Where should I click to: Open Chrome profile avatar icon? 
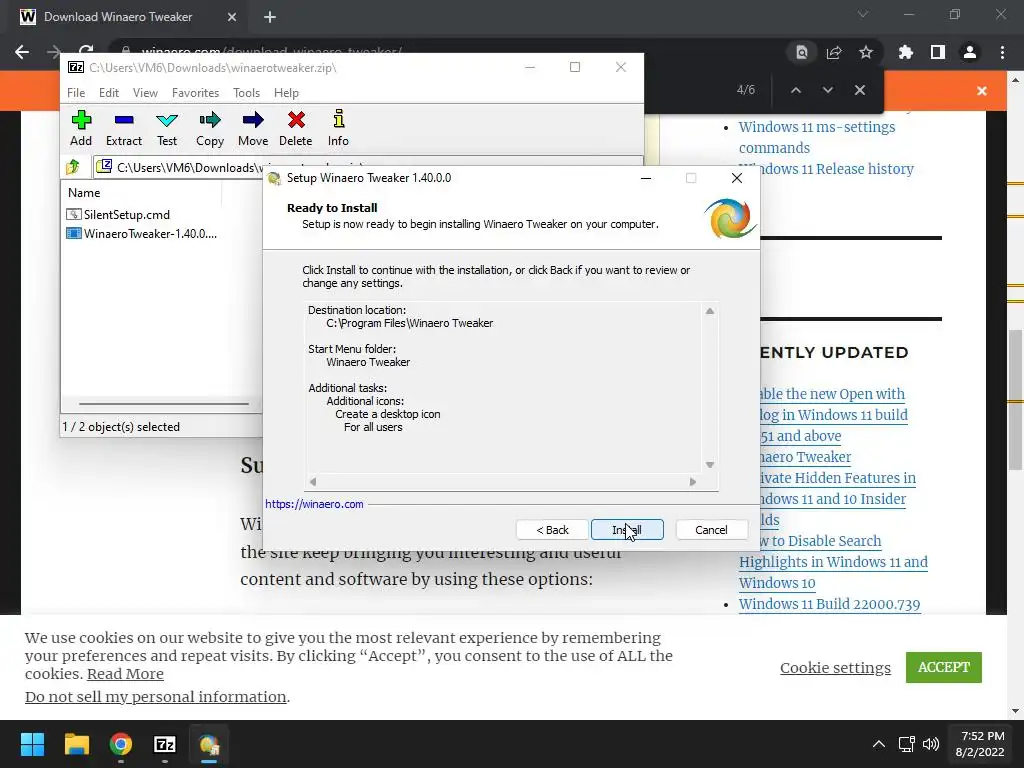(970, 52)
